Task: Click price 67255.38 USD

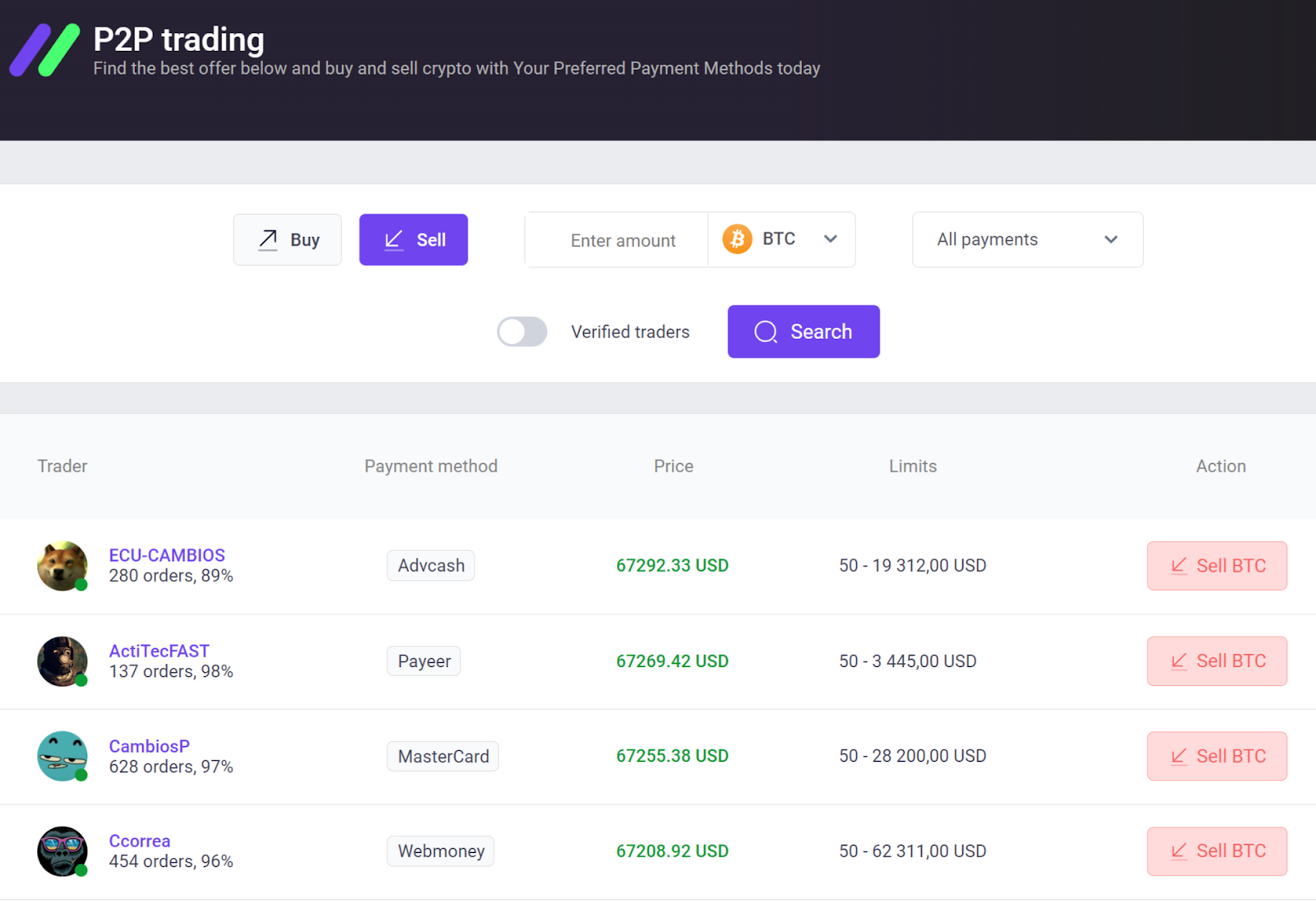Action: tap(673, 756)
